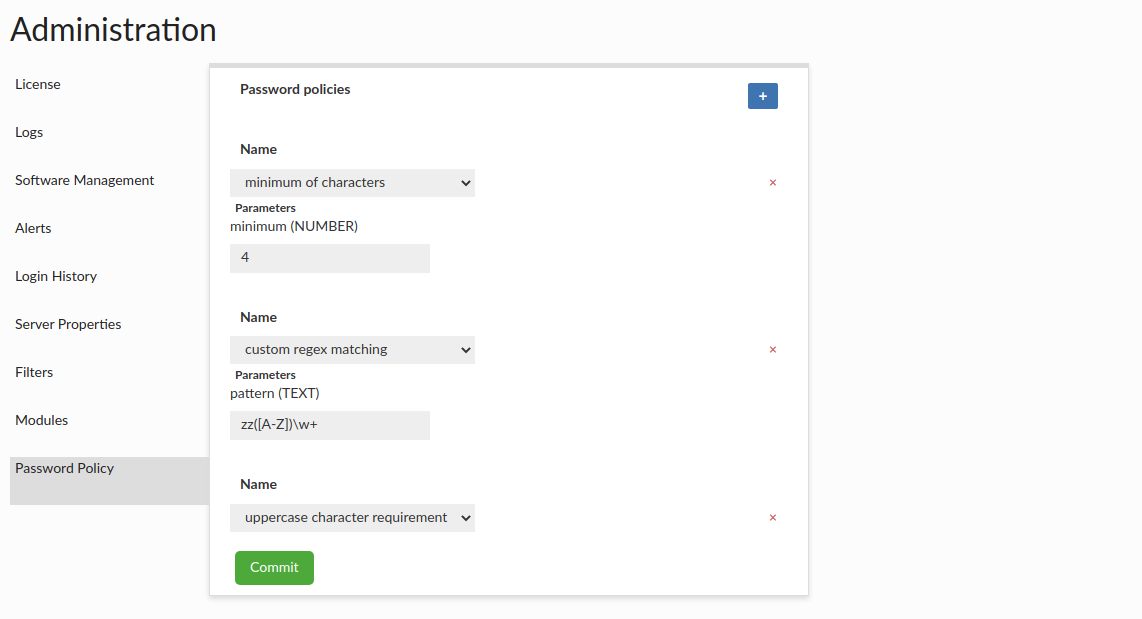The width and height of the screenshot is (1142, 619).
Task: Open the minimum of characters dropdown
Action: 352,183
